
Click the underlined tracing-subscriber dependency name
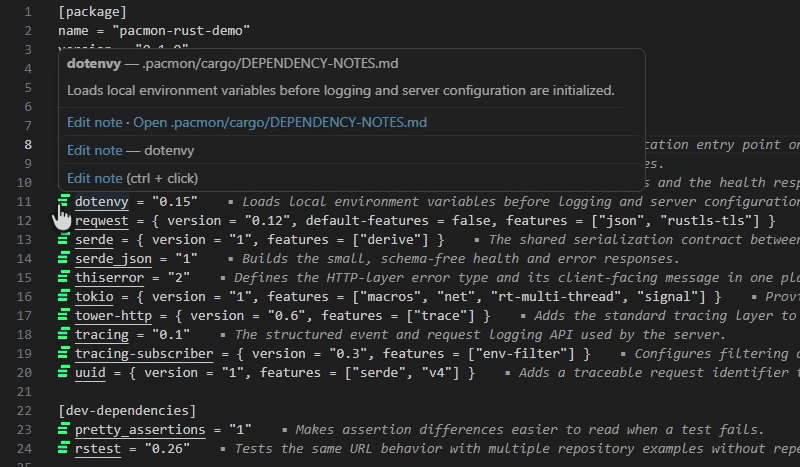(x=144, y=354)
